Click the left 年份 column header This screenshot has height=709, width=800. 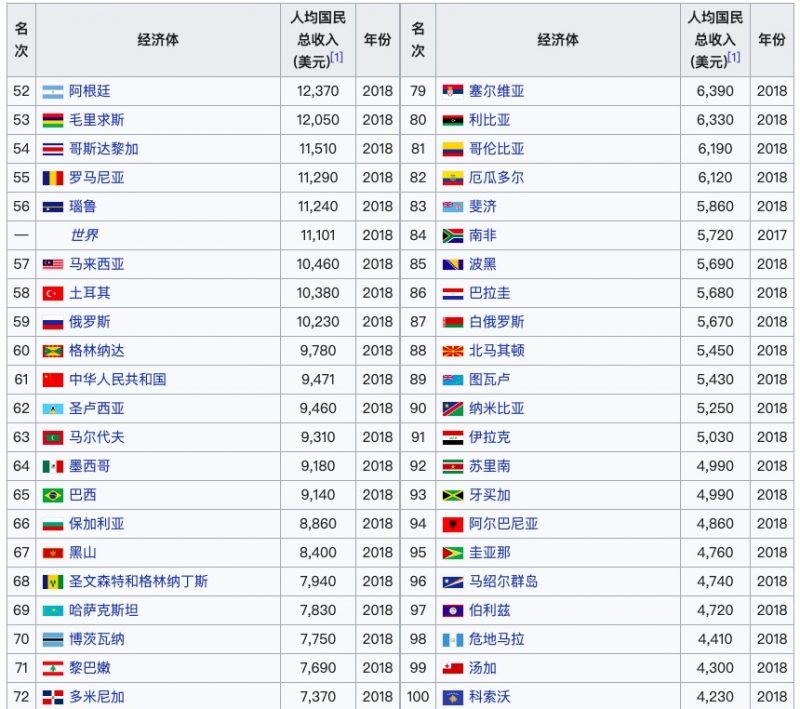click(378, 40)
